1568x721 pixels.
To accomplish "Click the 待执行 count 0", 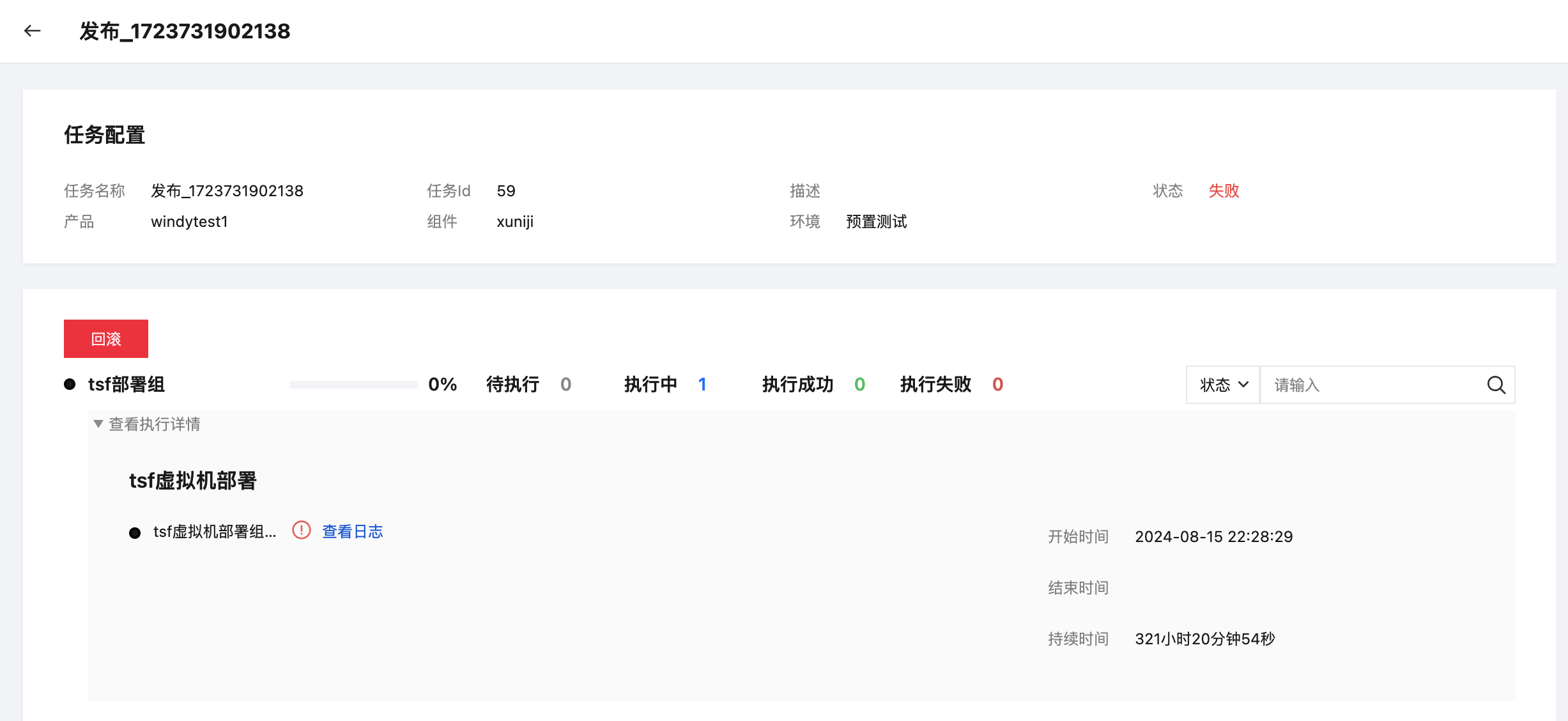I will 565,384.
